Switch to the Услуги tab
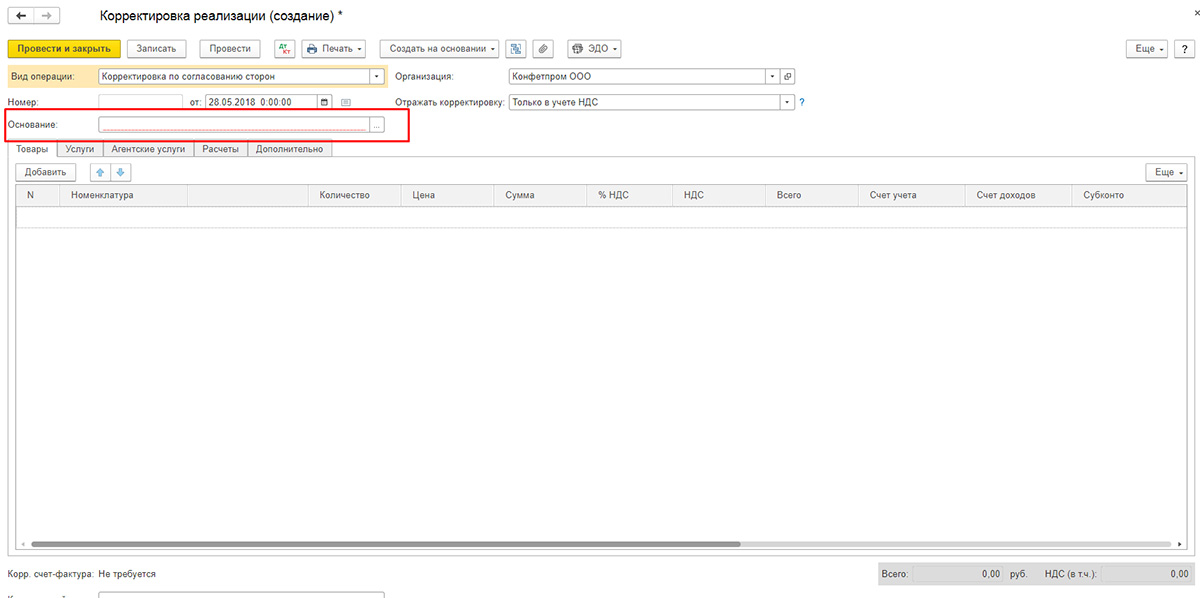 pyautogui.click(x=80, y=148)
